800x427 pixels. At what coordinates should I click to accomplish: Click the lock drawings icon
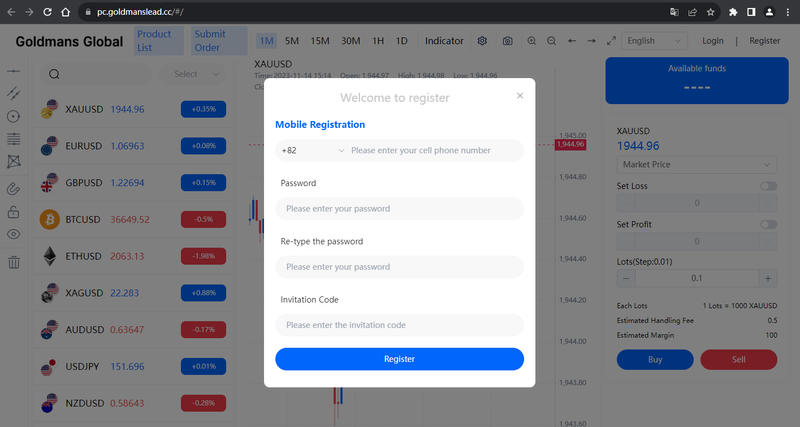click(14, 212)
